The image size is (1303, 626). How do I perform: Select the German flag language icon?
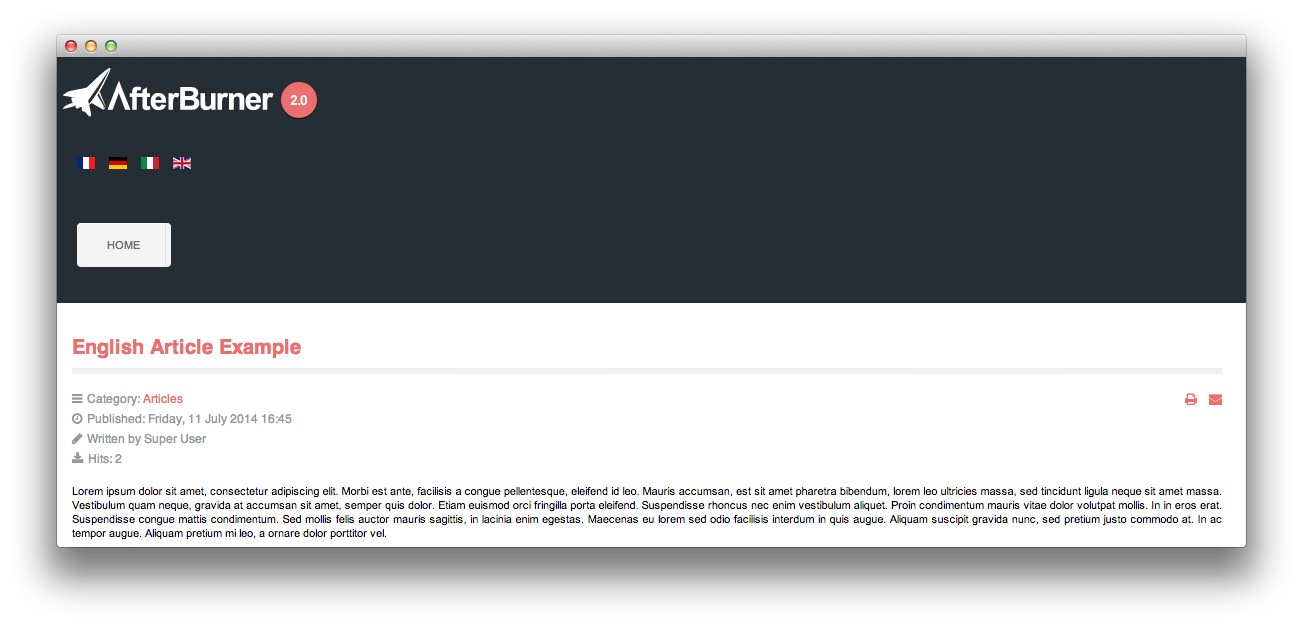tap(118, 163)
